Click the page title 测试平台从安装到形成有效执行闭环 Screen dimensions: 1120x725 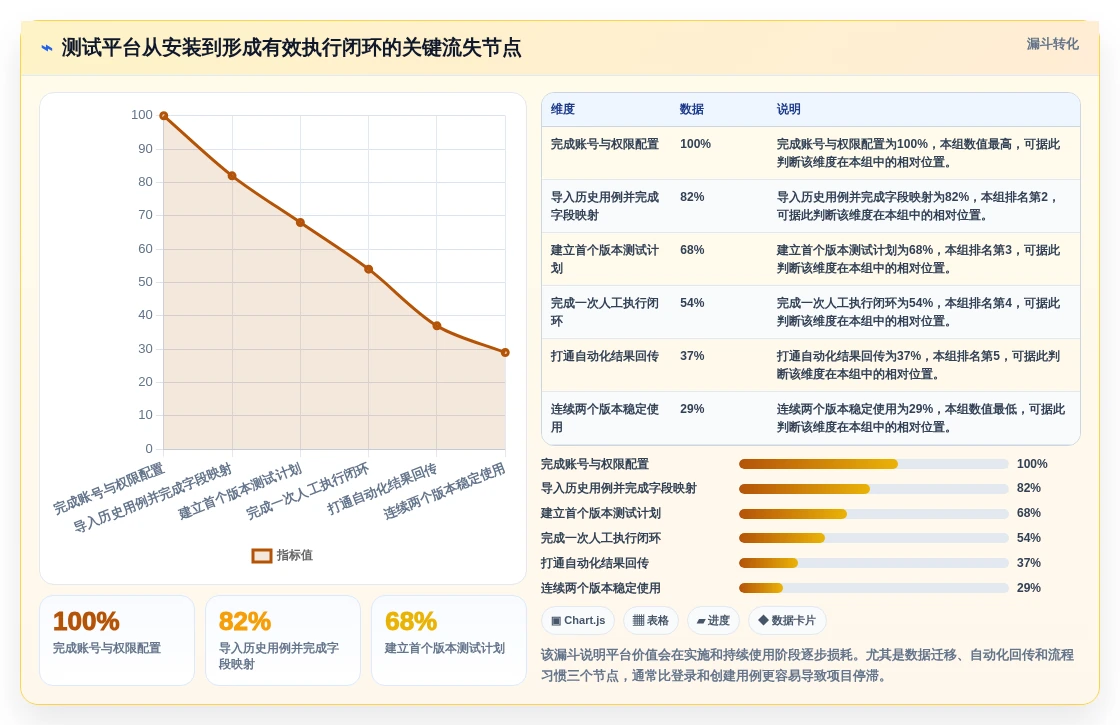pos(291,48)
